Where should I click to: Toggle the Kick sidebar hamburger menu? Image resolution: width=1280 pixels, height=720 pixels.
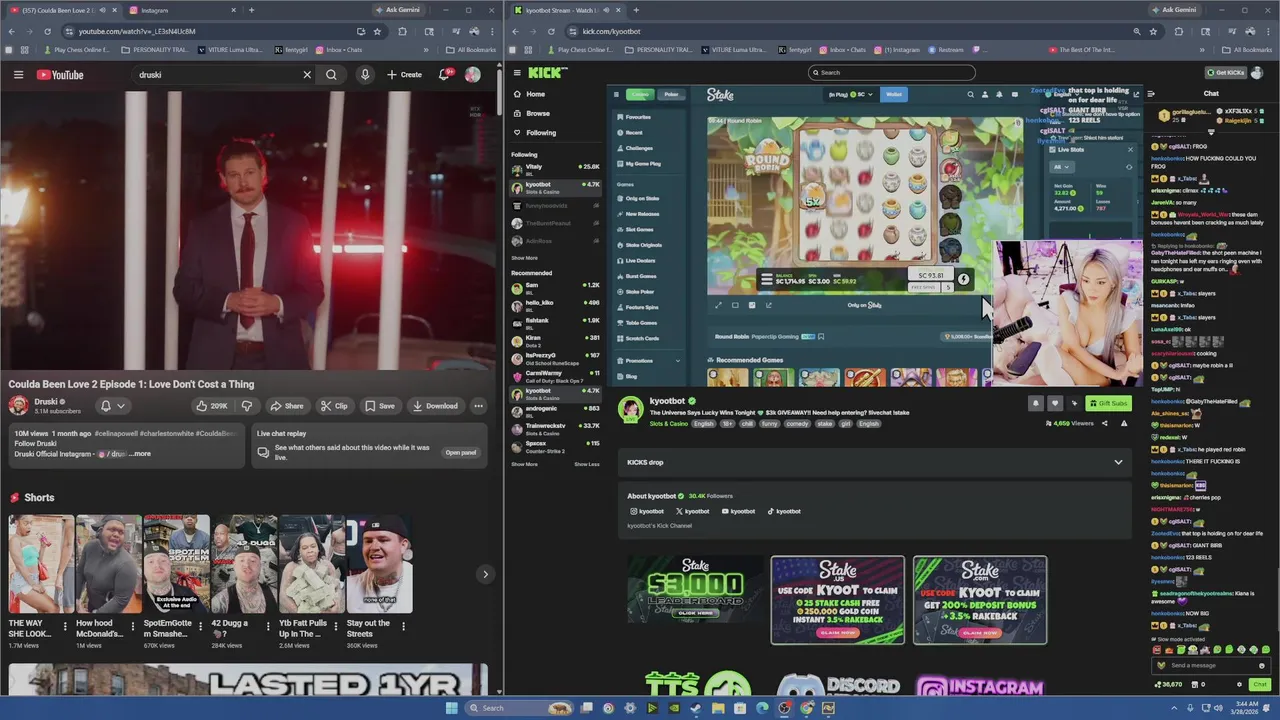coord(516,72)
